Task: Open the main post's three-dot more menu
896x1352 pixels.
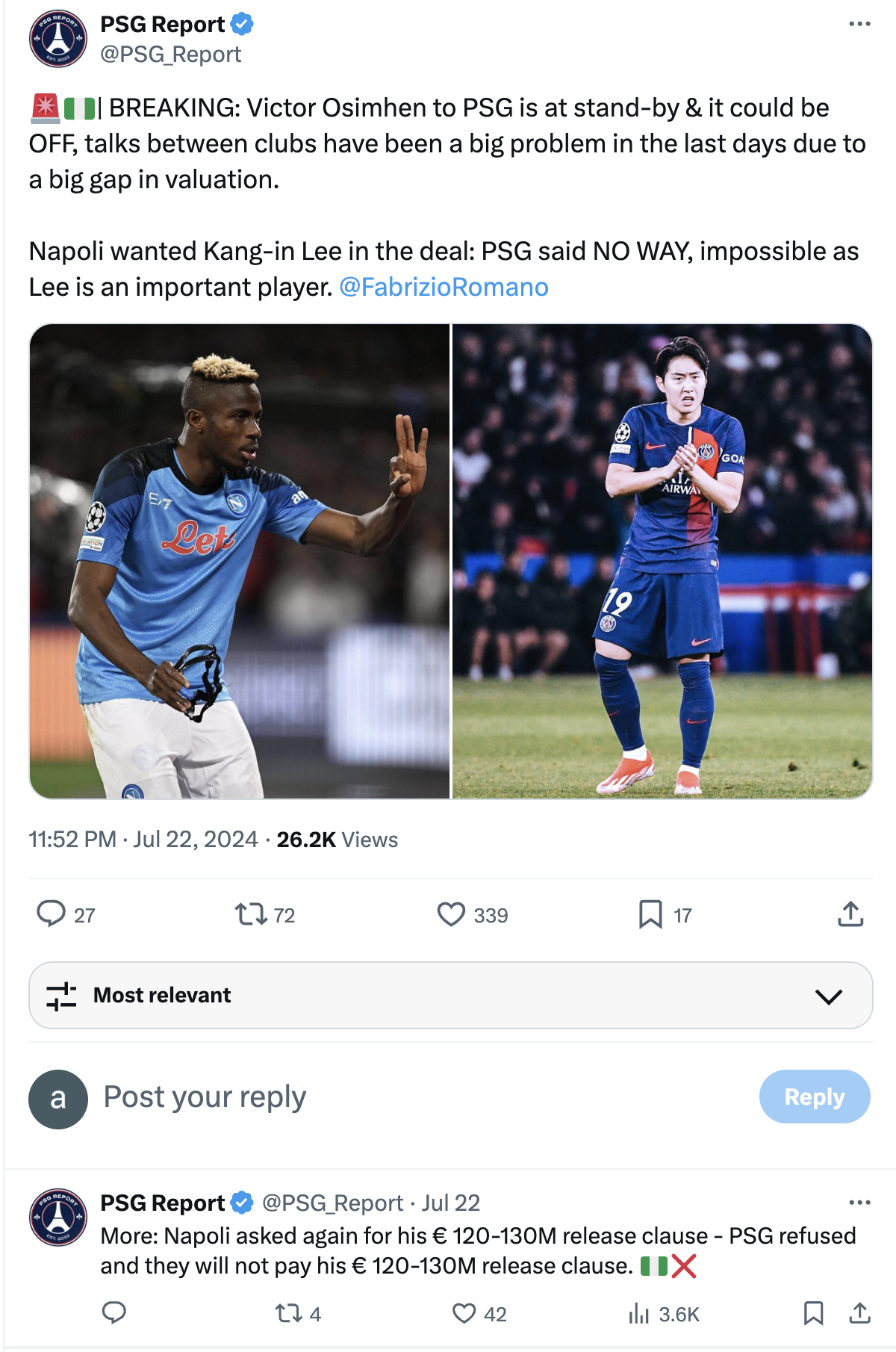Action: tap(859, 24)
